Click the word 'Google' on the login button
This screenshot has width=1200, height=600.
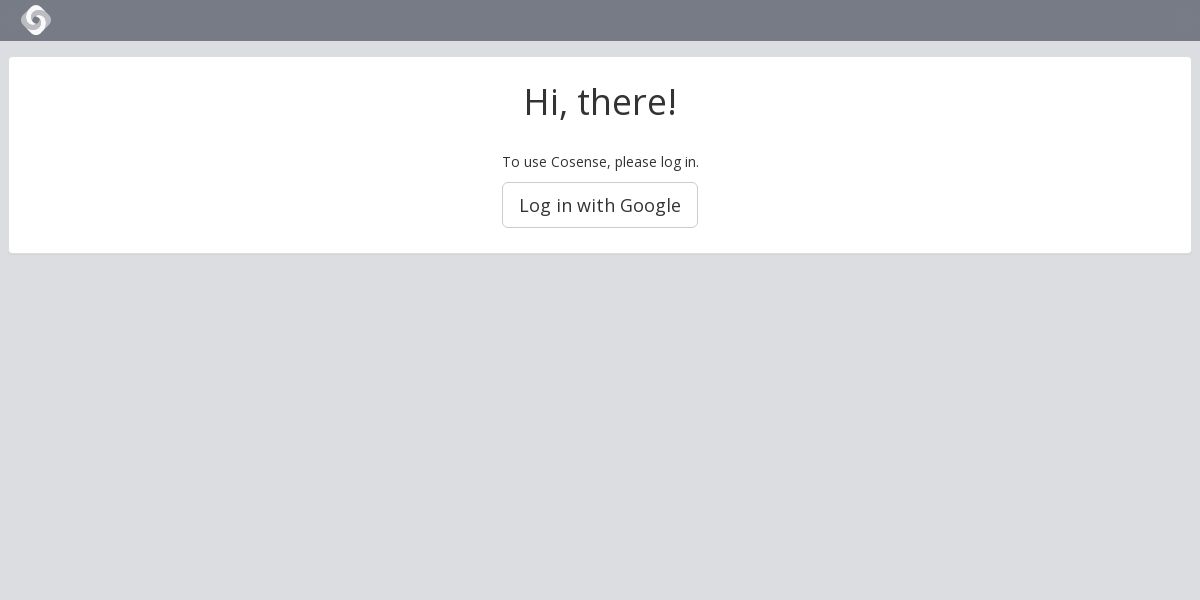pyautogui.click(x=650, y=206)
